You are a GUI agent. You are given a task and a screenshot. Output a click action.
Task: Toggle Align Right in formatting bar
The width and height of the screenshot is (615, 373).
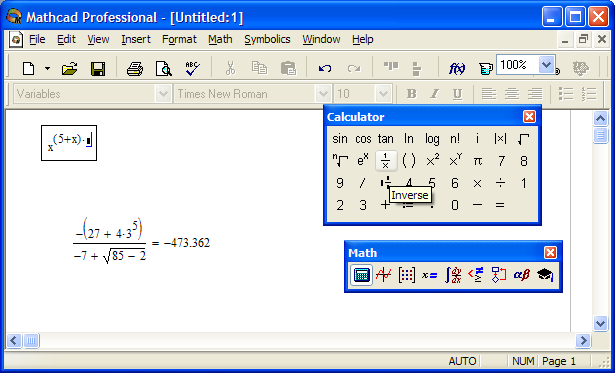(535, 94)
